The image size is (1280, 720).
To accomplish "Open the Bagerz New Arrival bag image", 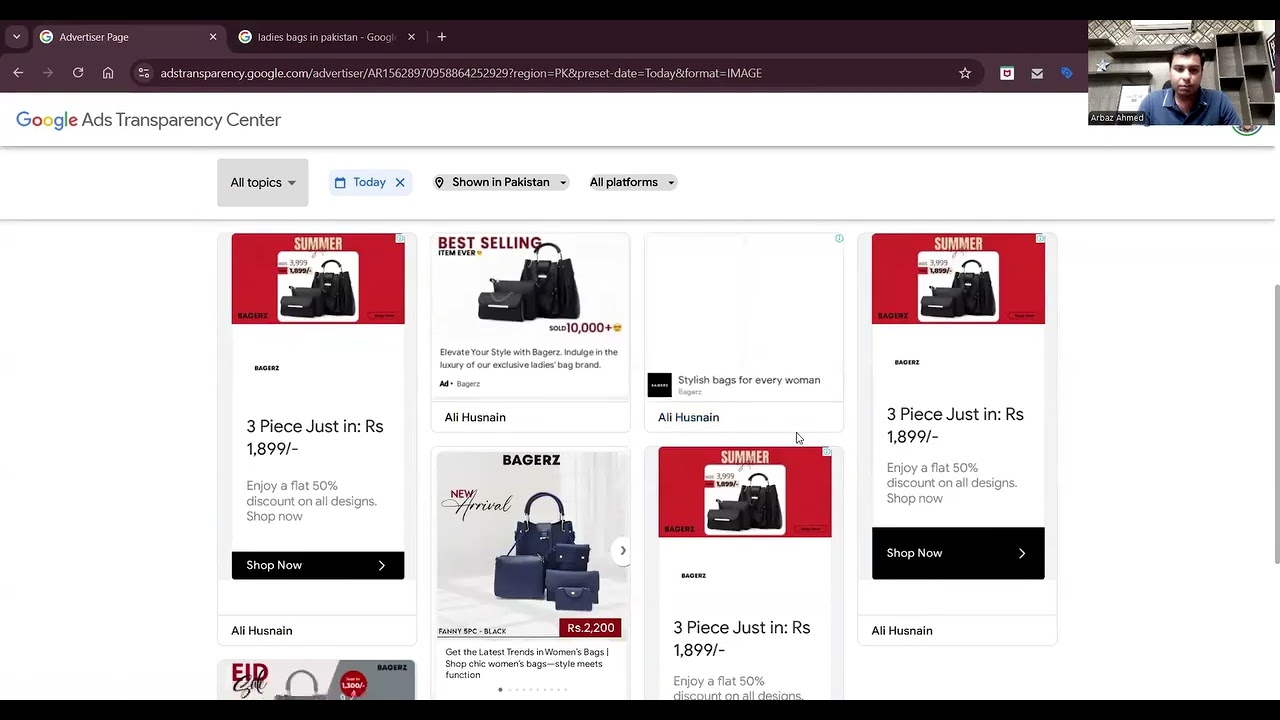I will [532, 545].
